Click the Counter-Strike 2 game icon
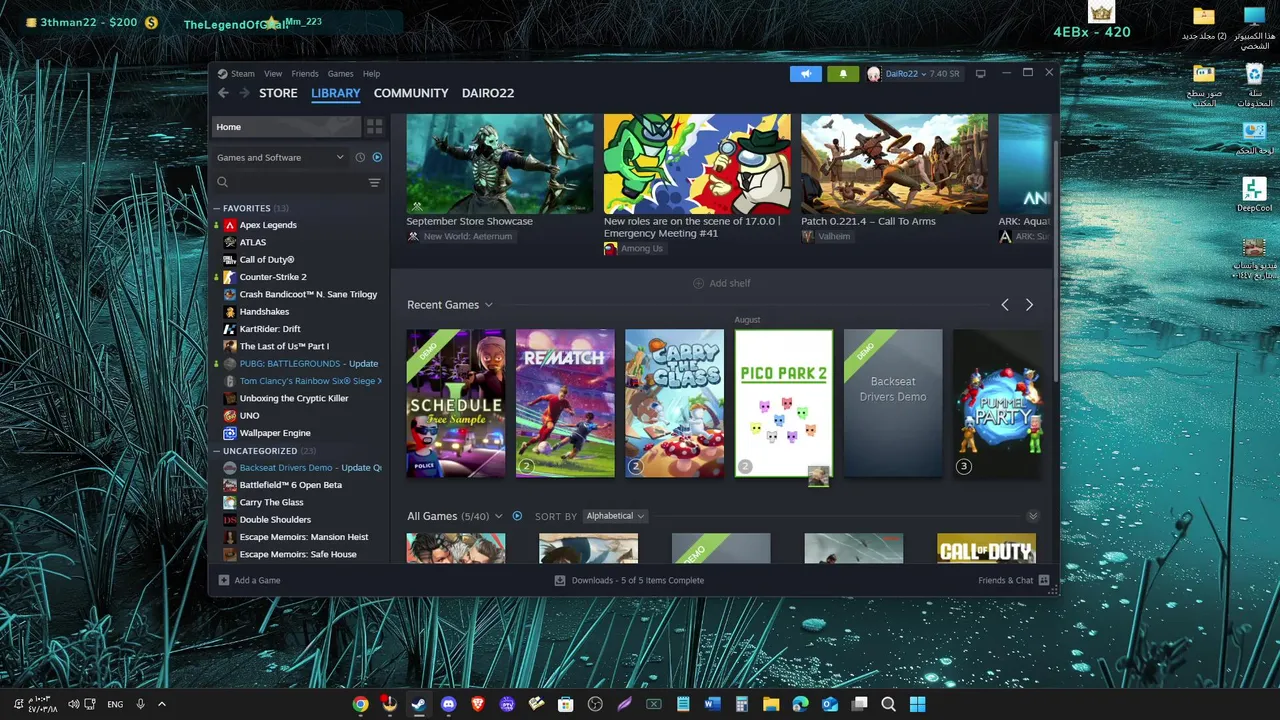Screen dimensions: 1280x720 [x=230, y=277]
